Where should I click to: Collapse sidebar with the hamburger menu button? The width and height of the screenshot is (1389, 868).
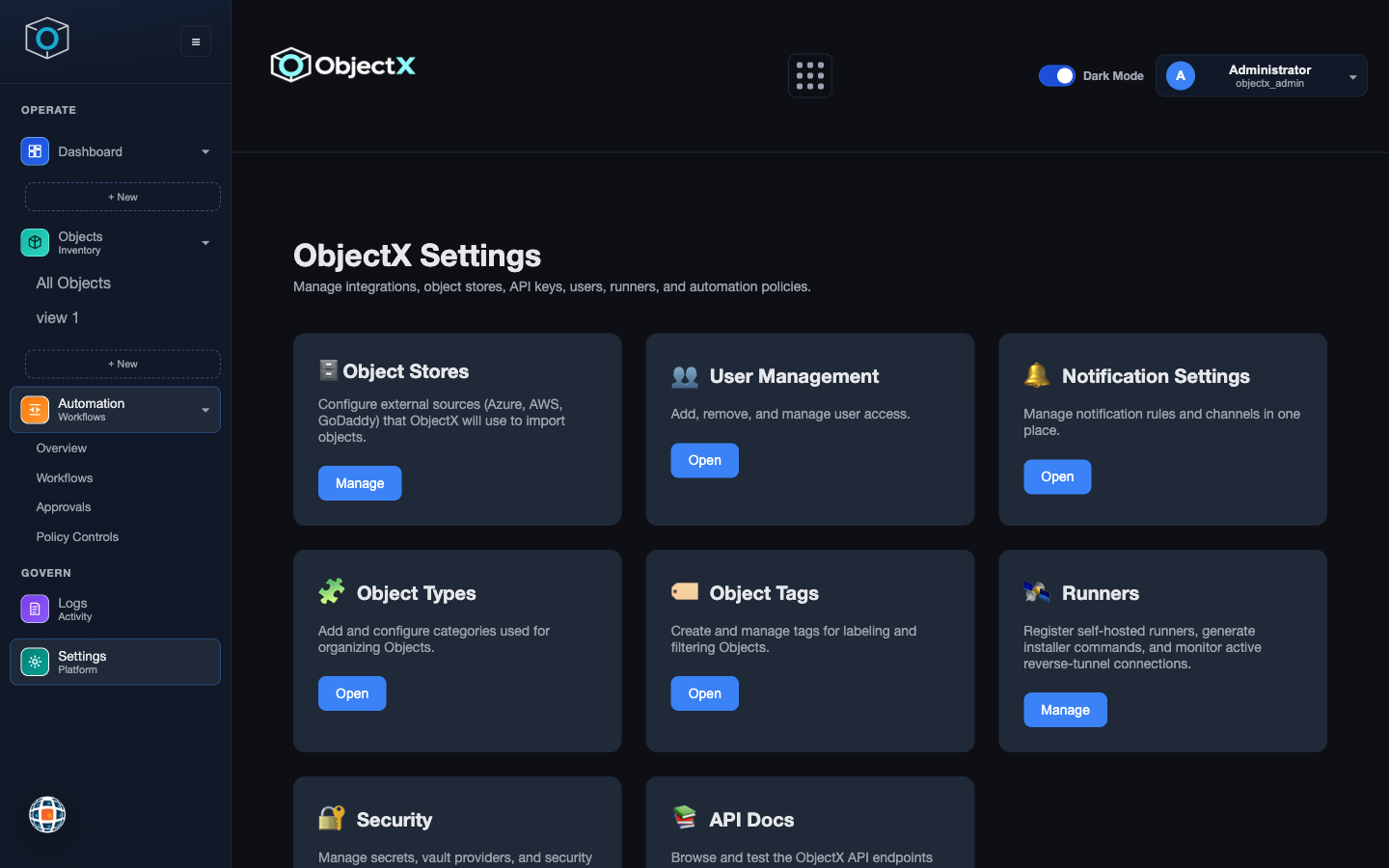coord(196,41)
